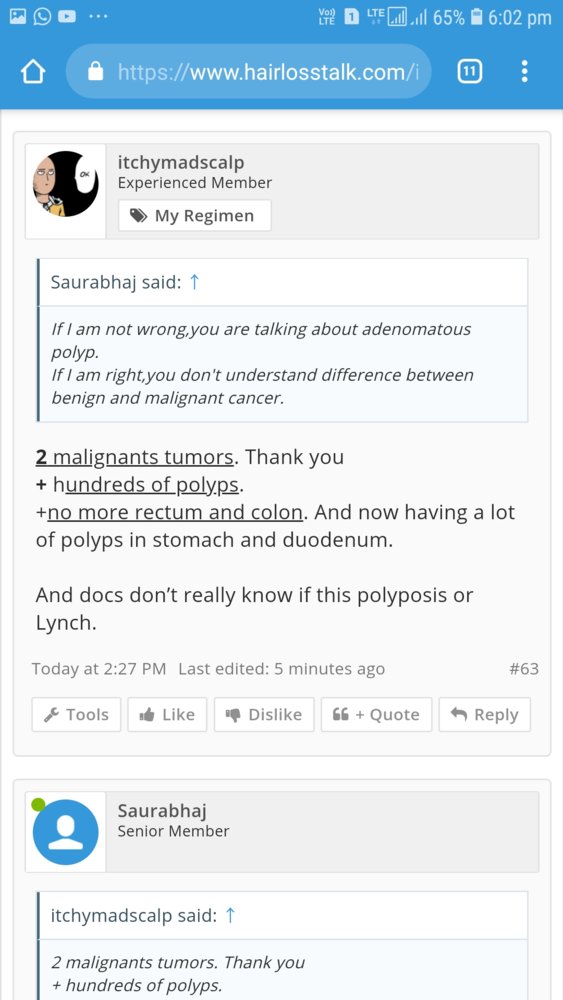Add post to multi-quote with + Quote

click(376, 714)
